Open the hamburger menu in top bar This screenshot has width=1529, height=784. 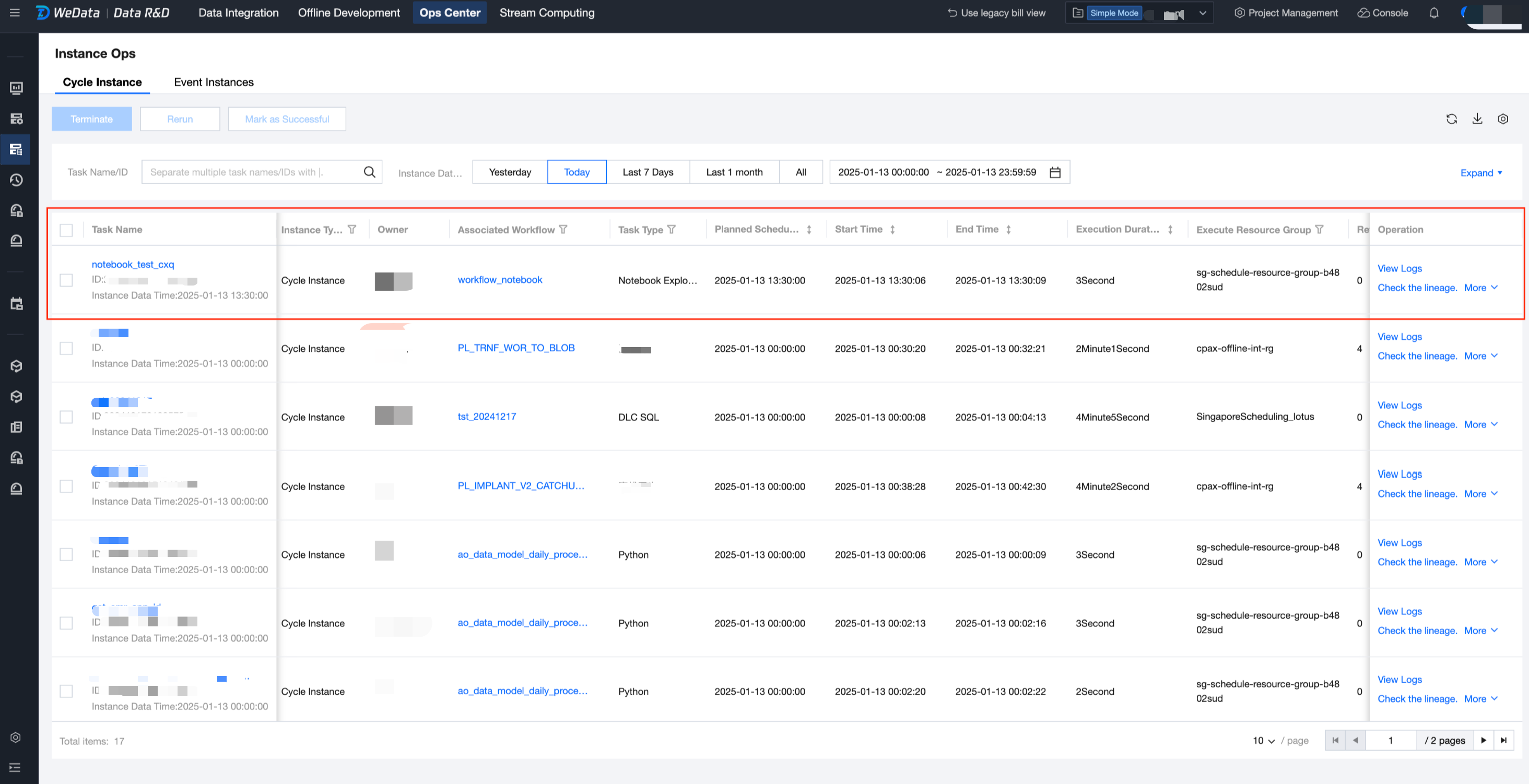(15, 13)
